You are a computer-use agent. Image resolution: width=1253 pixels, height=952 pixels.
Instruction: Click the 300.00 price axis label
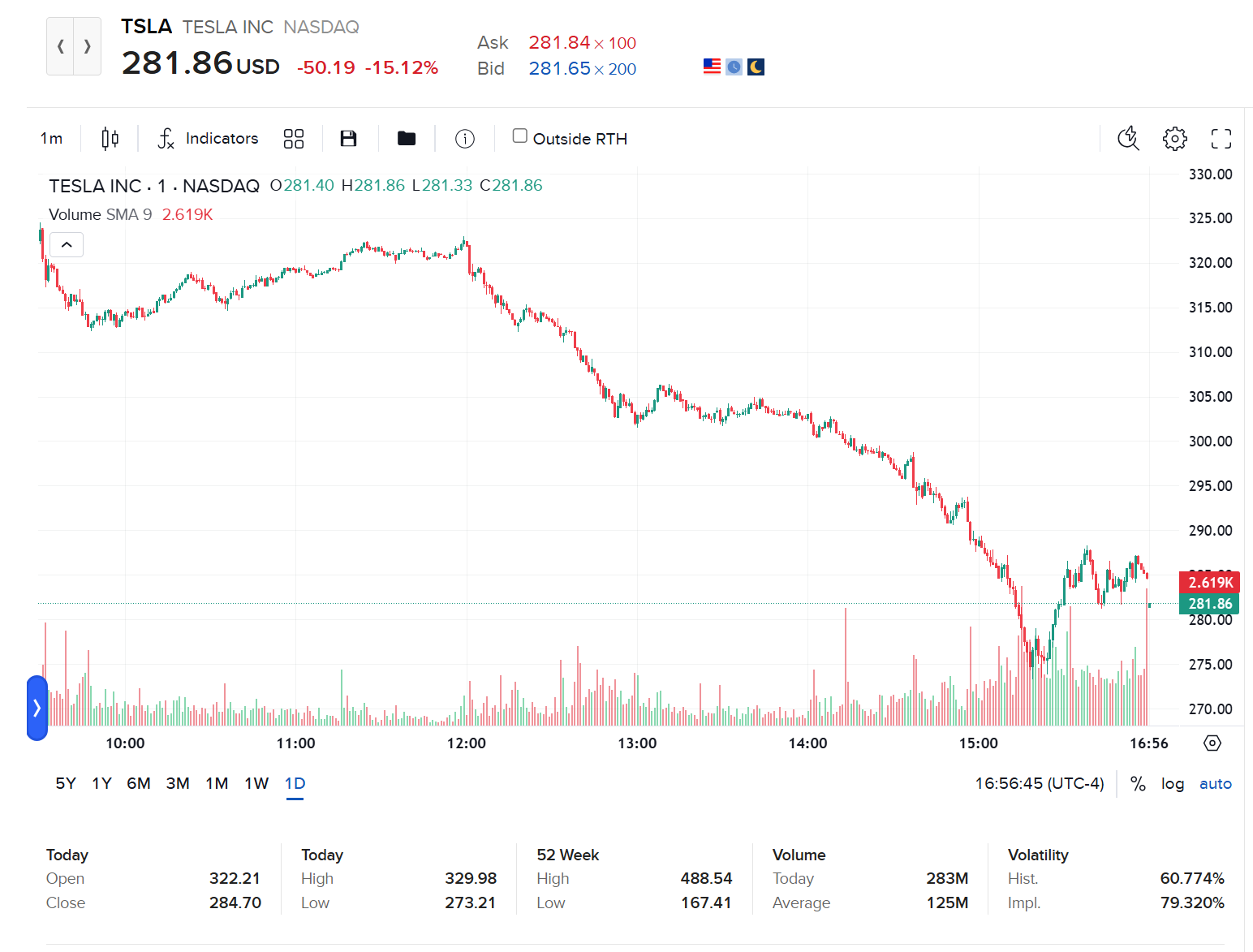1210,442
